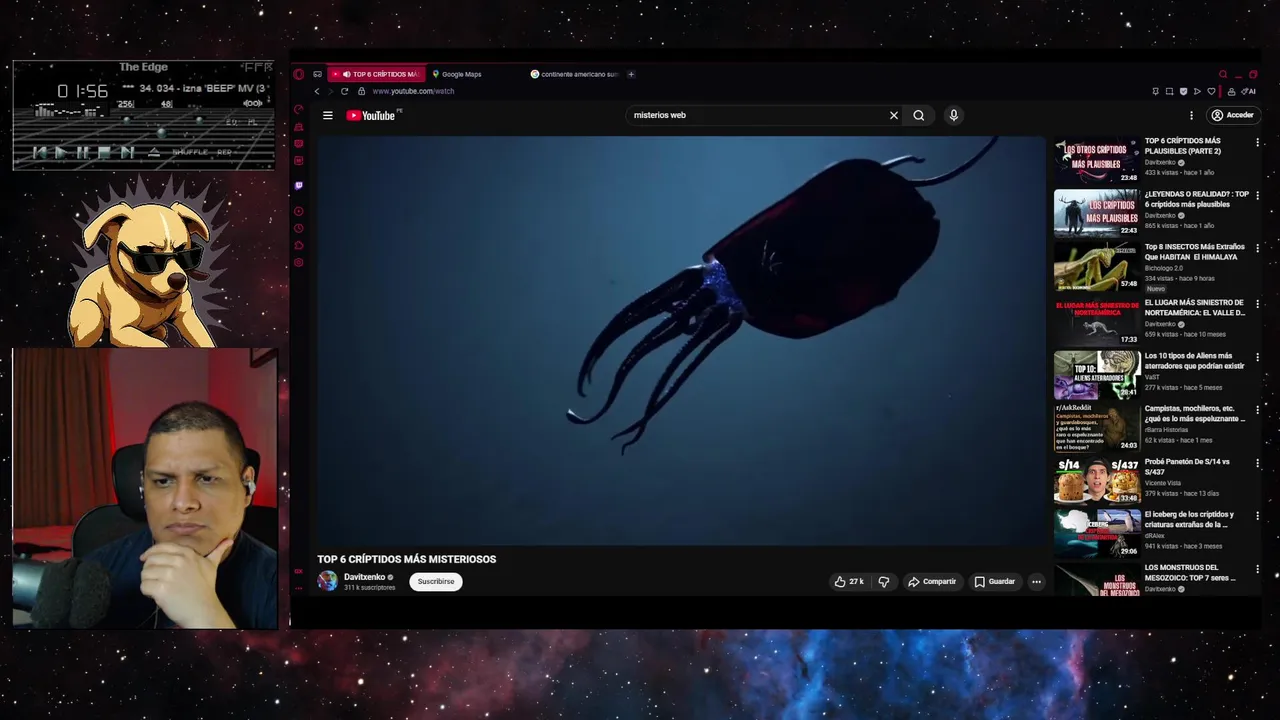The height and width of the screenshot is (720, 1280).
Task: Open options for 'Probé Panetón' video
Action: 1257,462
